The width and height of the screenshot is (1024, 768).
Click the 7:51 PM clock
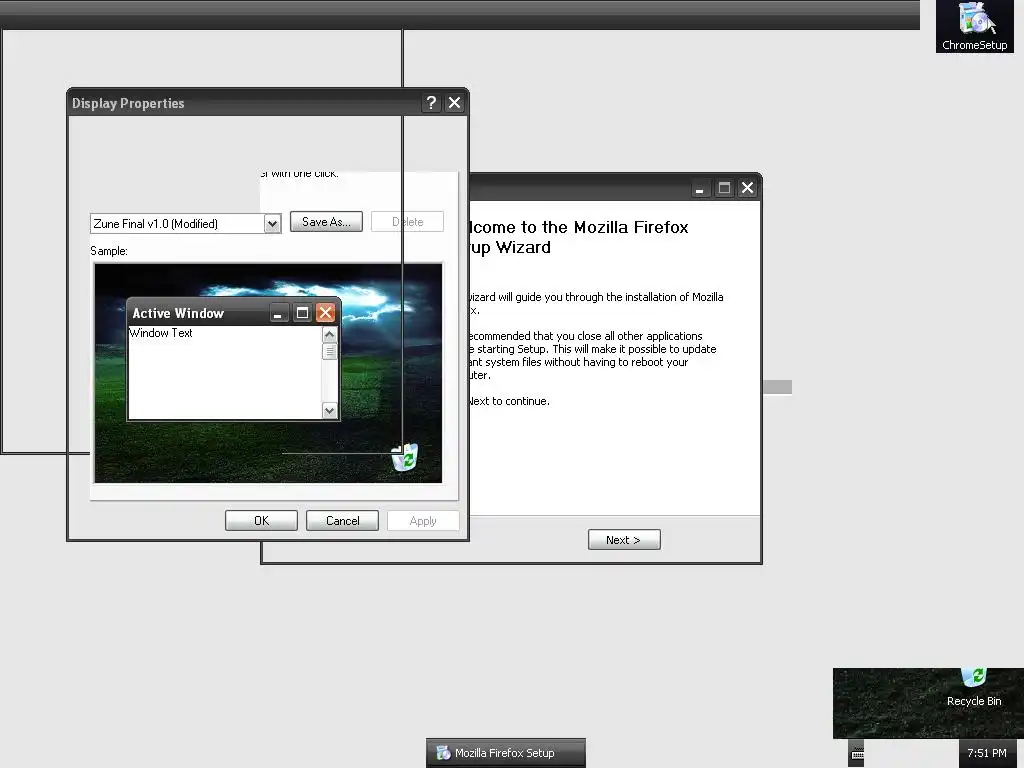tap(987, 753)
